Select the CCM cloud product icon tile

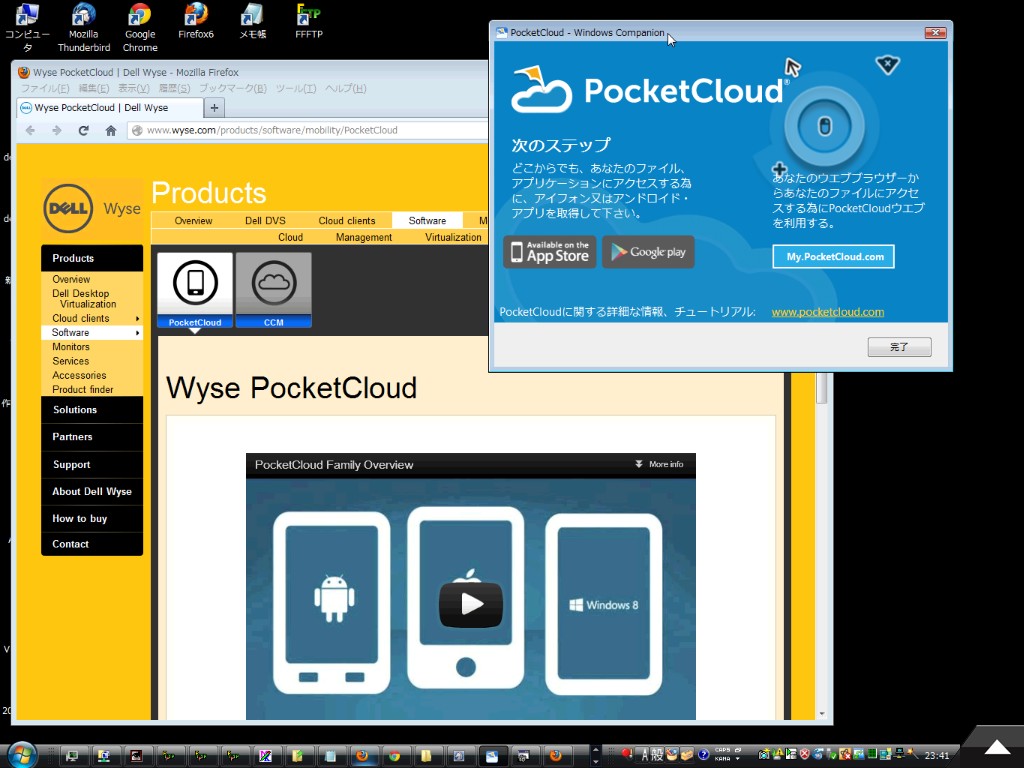coord(274,290)
